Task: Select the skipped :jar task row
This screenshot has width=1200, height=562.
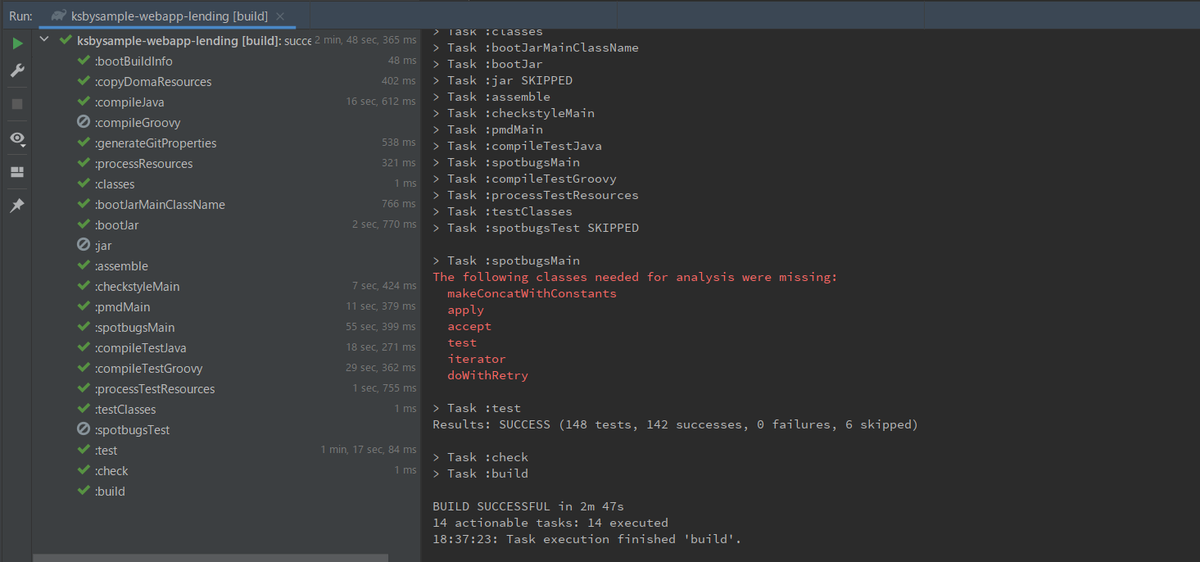Action: point(226,246)
